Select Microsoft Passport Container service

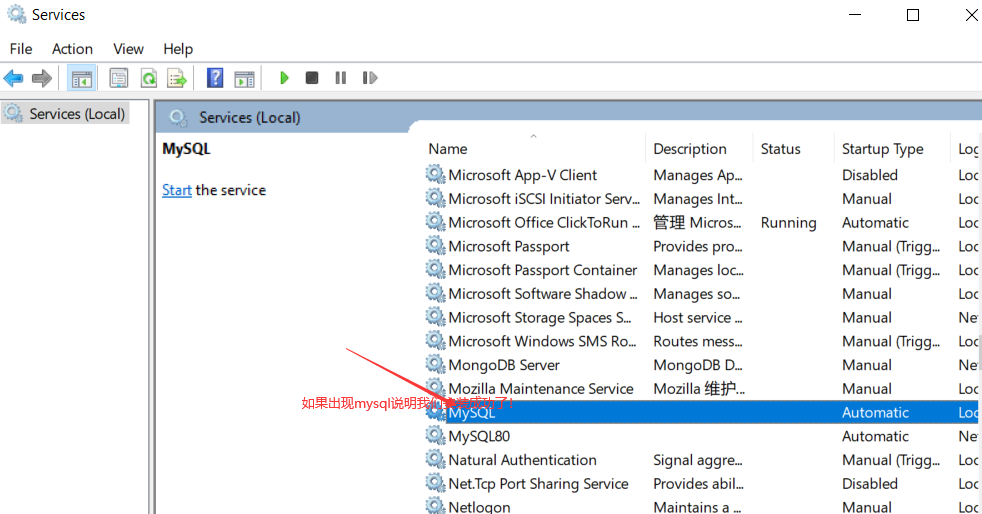pyautogui.click(x=542, y=270)
